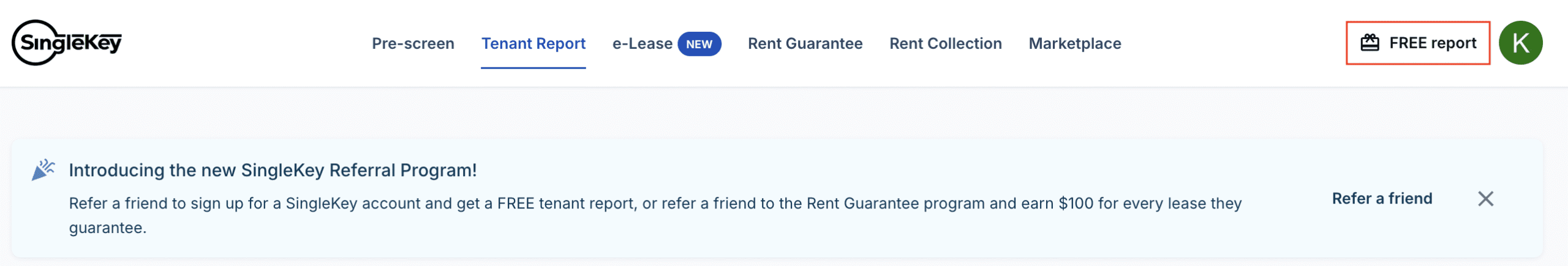
Task: Switch to the Tenant Report tab
Action: [x=533, y=43]
